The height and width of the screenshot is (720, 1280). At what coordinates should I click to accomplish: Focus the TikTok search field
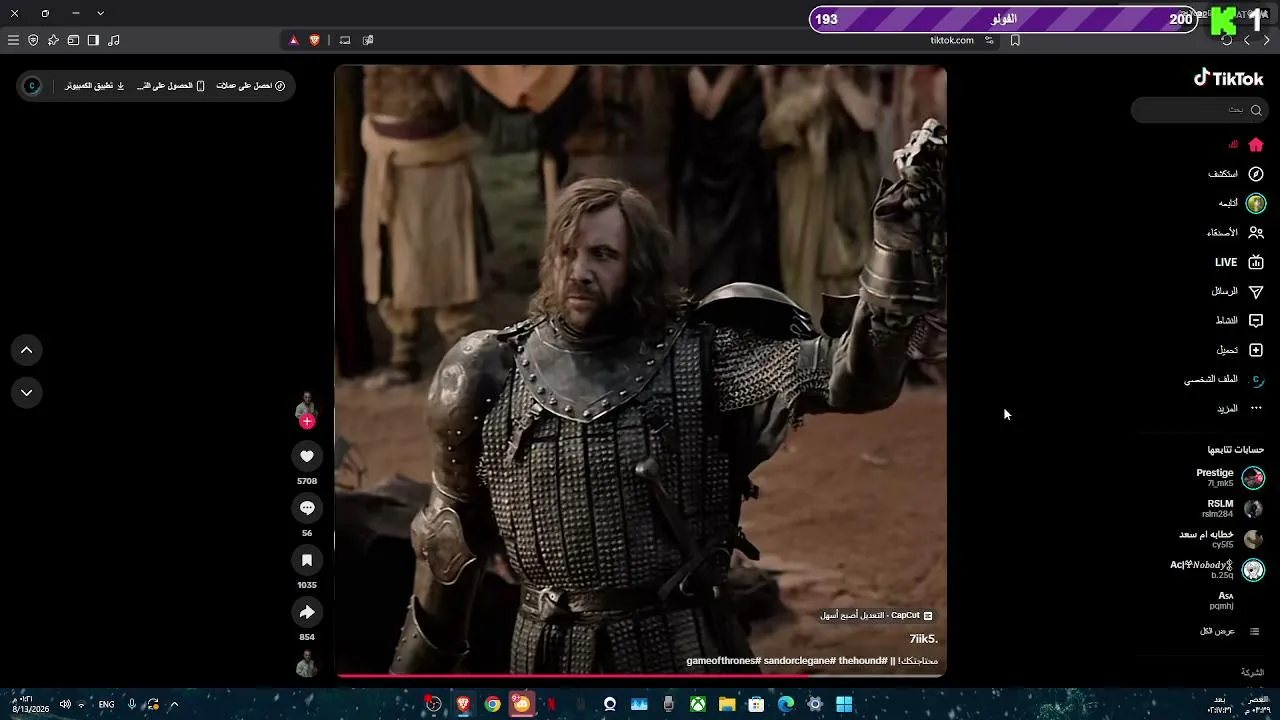tap(1200, 110)
